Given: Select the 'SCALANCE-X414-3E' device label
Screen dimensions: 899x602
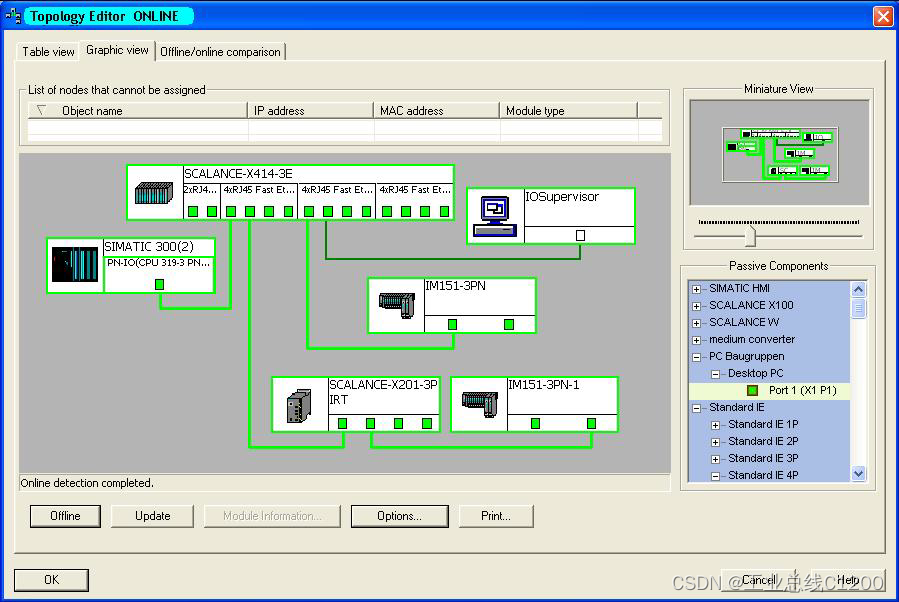Looking at the screenshot, I should click(x=239, y=174).
